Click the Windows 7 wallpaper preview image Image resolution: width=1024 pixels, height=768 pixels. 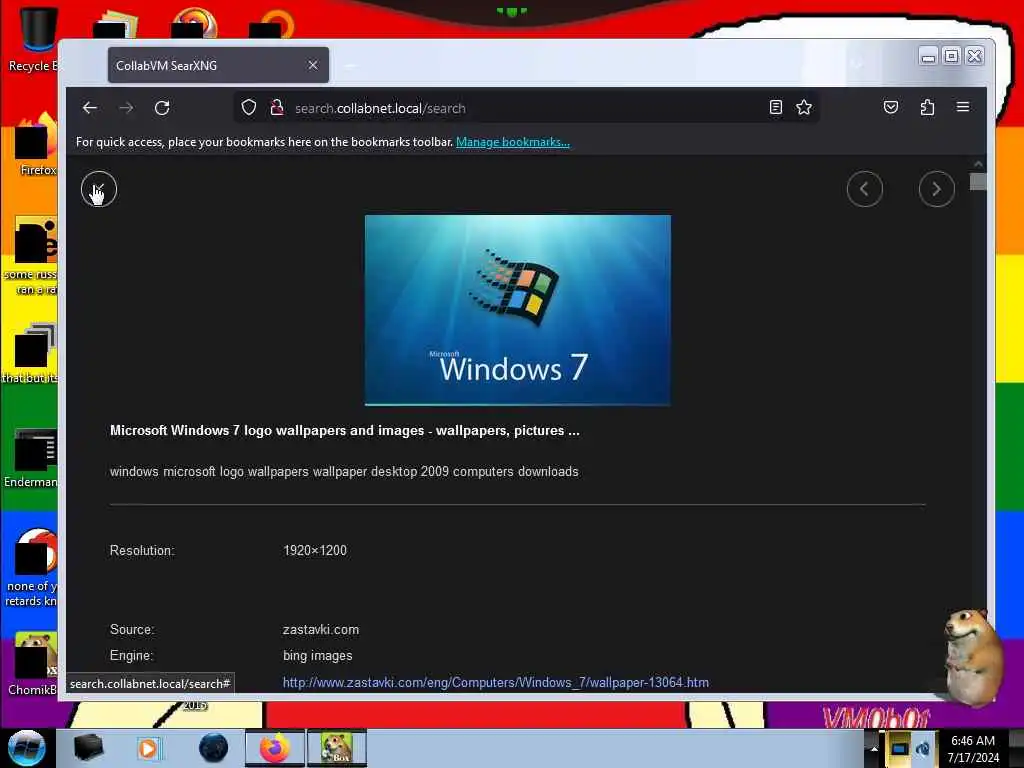click(x=518, y=310)
